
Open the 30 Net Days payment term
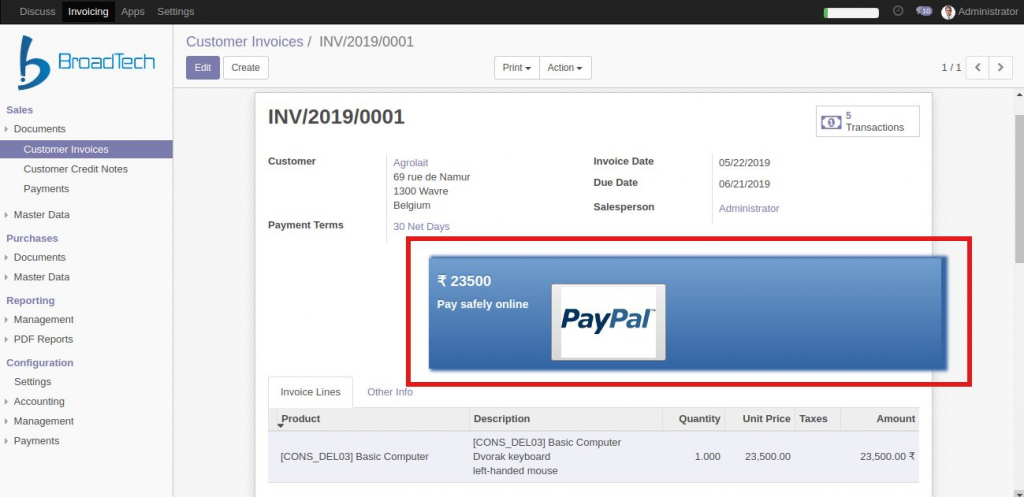(x=421, y=227)
